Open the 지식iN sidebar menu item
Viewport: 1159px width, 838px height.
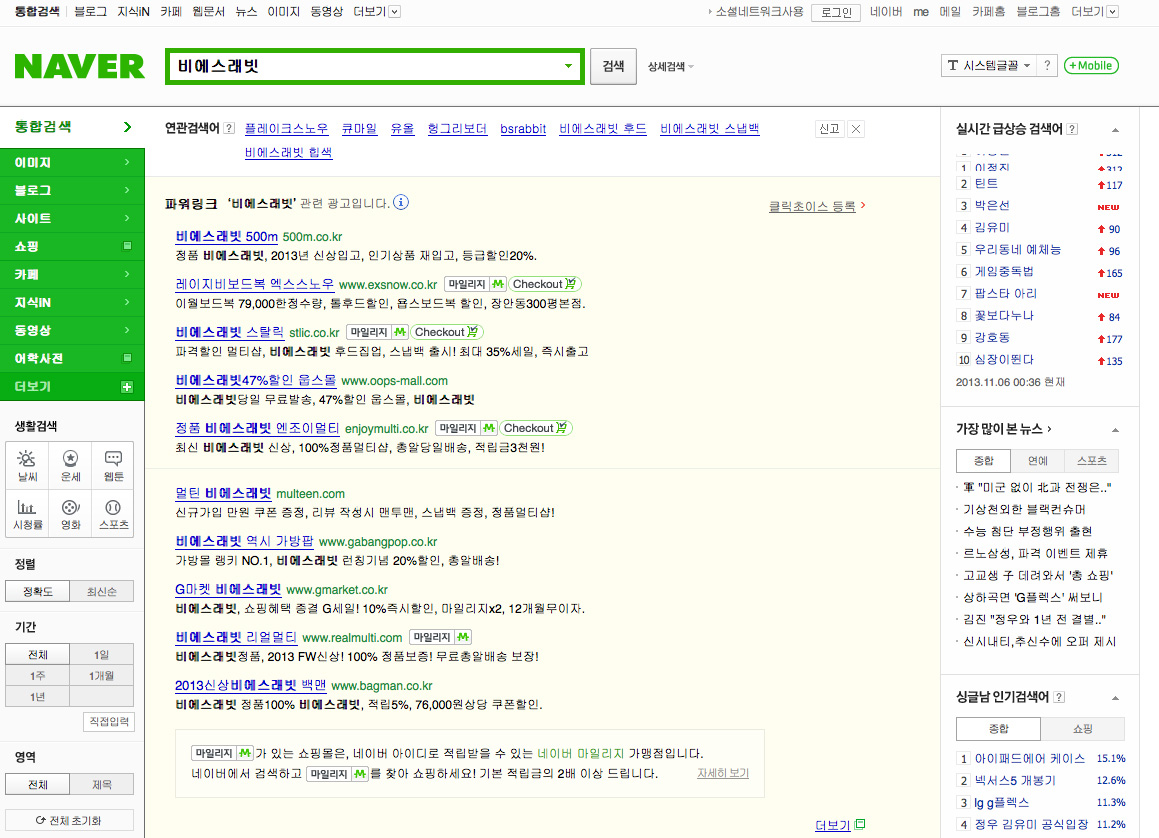[x=72, y=303]
